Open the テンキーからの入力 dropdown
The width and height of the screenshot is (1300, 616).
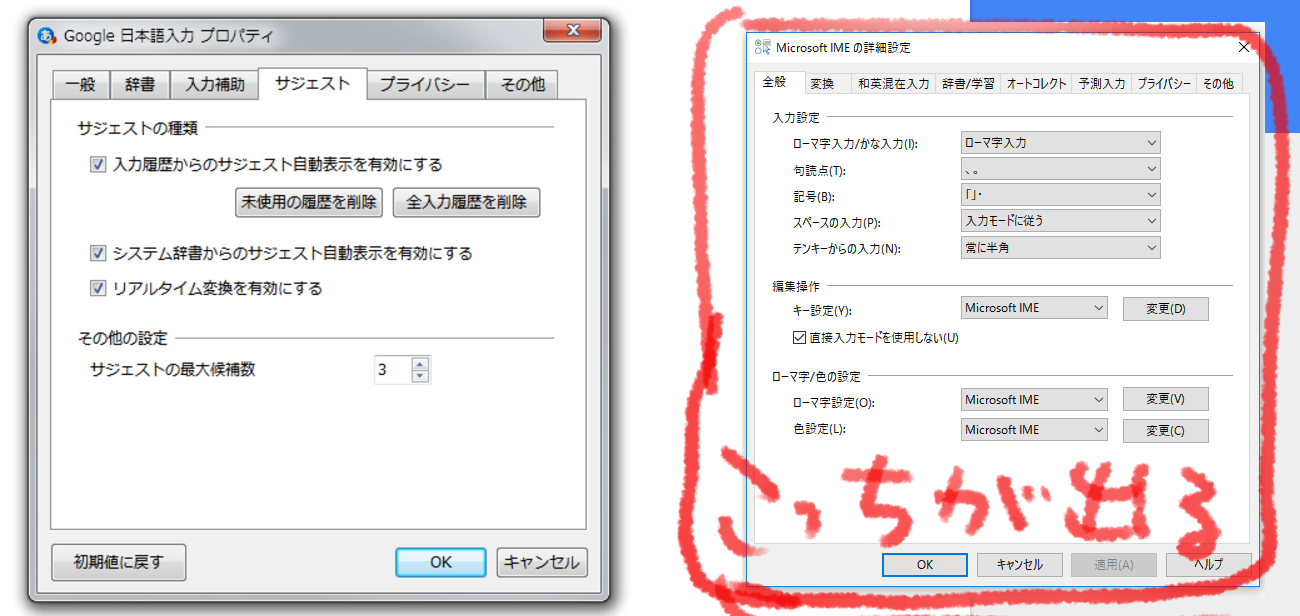pyautogui.click(x=1060, y=247)
